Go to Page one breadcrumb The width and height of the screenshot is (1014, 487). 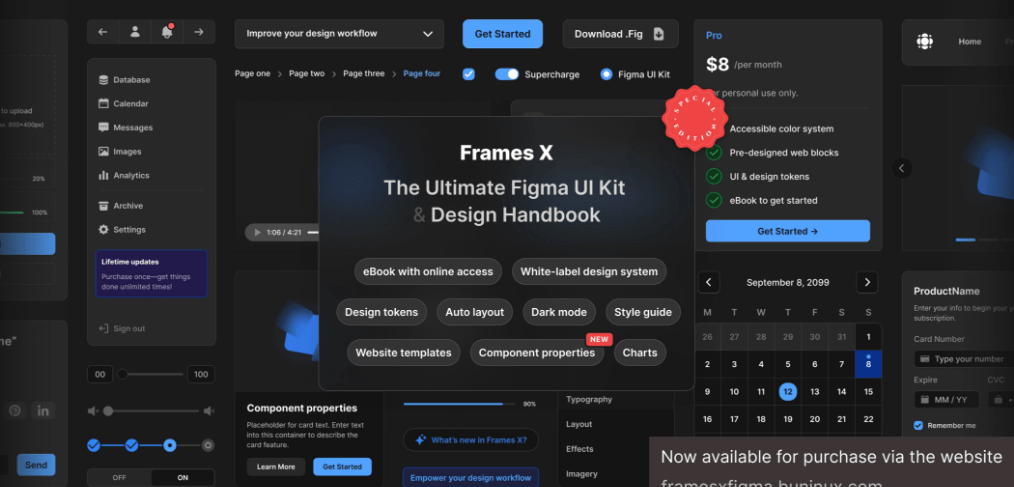pos(252,74)
